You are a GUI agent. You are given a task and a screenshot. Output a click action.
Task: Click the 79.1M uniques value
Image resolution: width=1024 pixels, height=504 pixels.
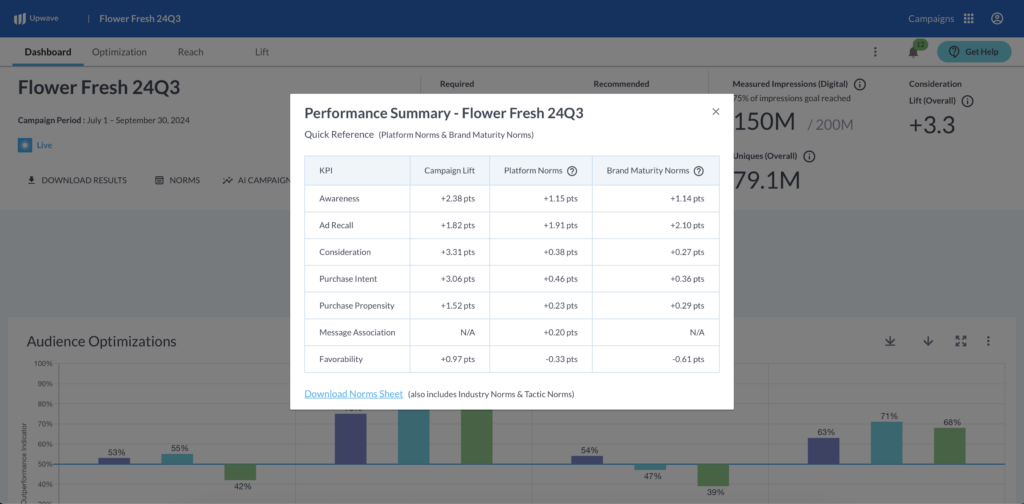[x=767, y=180]
